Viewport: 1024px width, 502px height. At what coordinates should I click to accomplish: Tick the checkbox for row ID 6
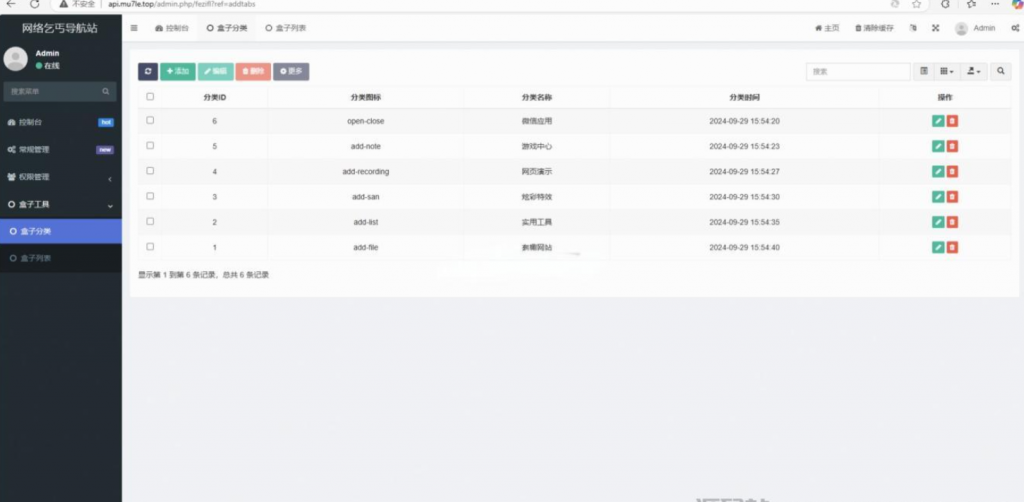click(x=150, y=120)
